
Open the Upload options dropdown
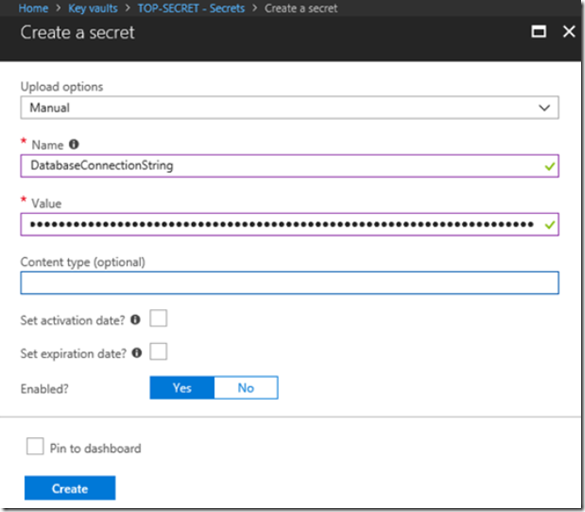290,108
